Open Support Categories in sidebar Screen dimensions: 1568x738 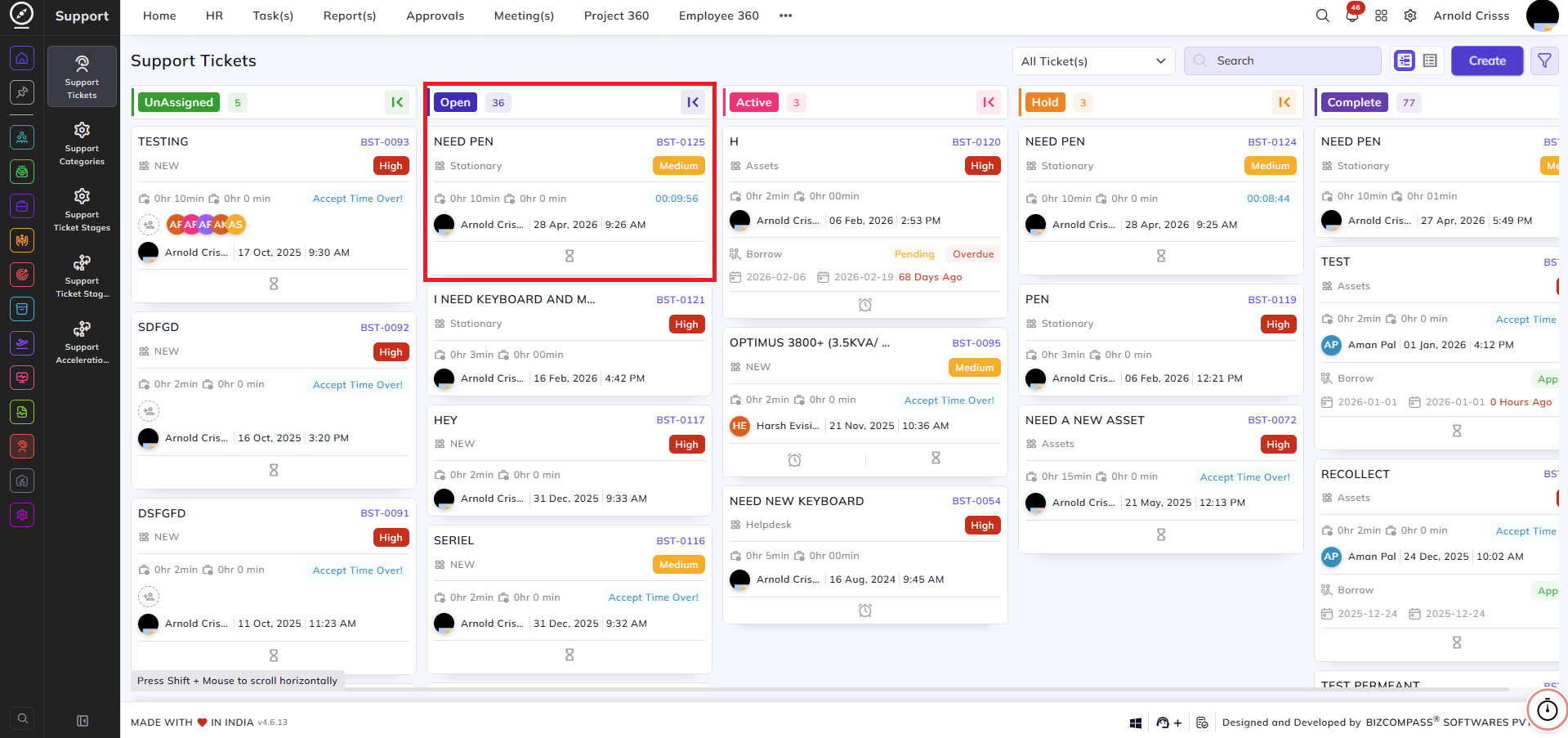point(82,143)
